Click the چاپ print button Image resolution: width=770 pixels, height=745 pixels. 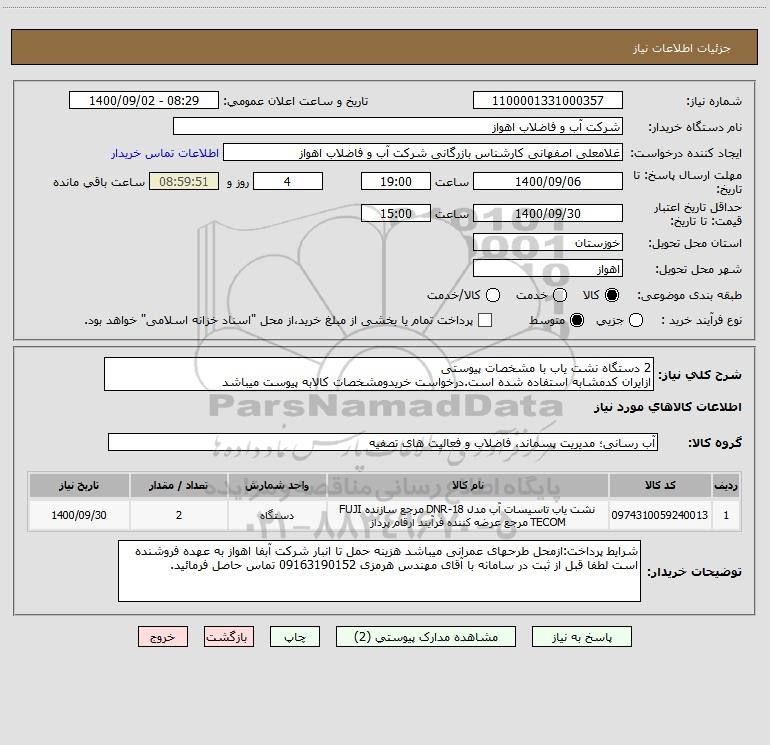coord(295,636)
